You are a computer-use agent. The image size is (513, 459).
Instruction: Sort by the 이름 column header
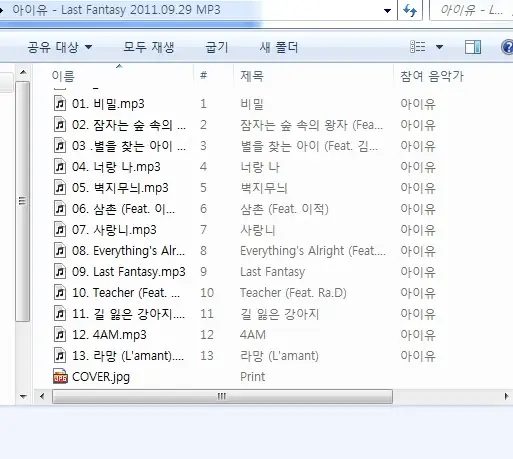[63, 76]
